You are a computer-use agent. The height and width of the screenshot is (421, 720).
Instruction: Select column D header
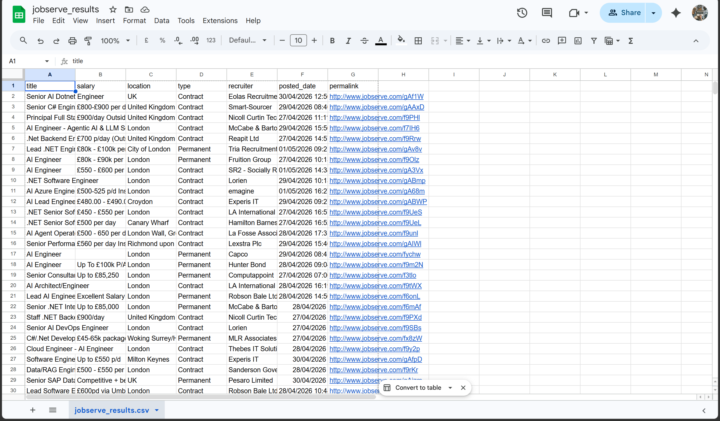point(201,74)
